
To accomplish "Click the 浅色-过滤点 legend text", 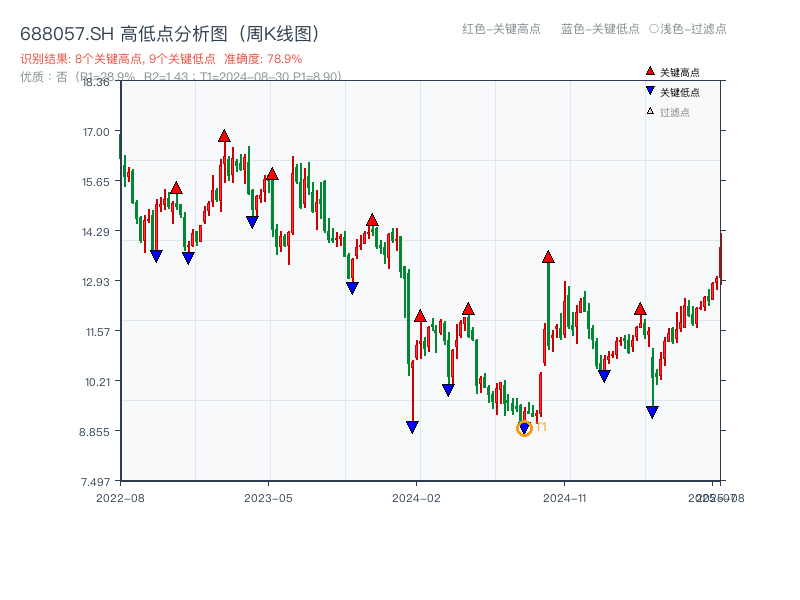I will (693, 29).
